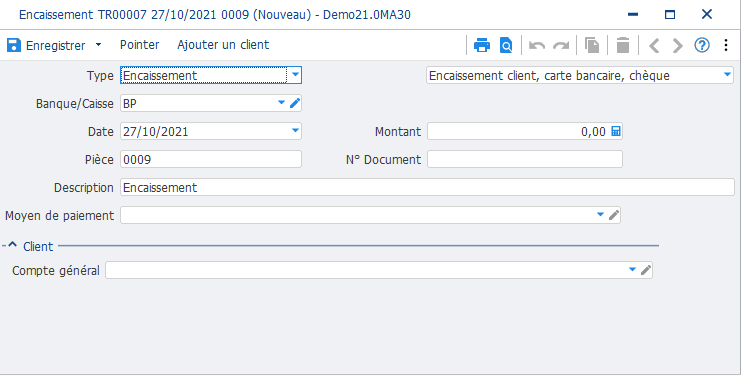Click the undo arrow icon

[537, 46]
